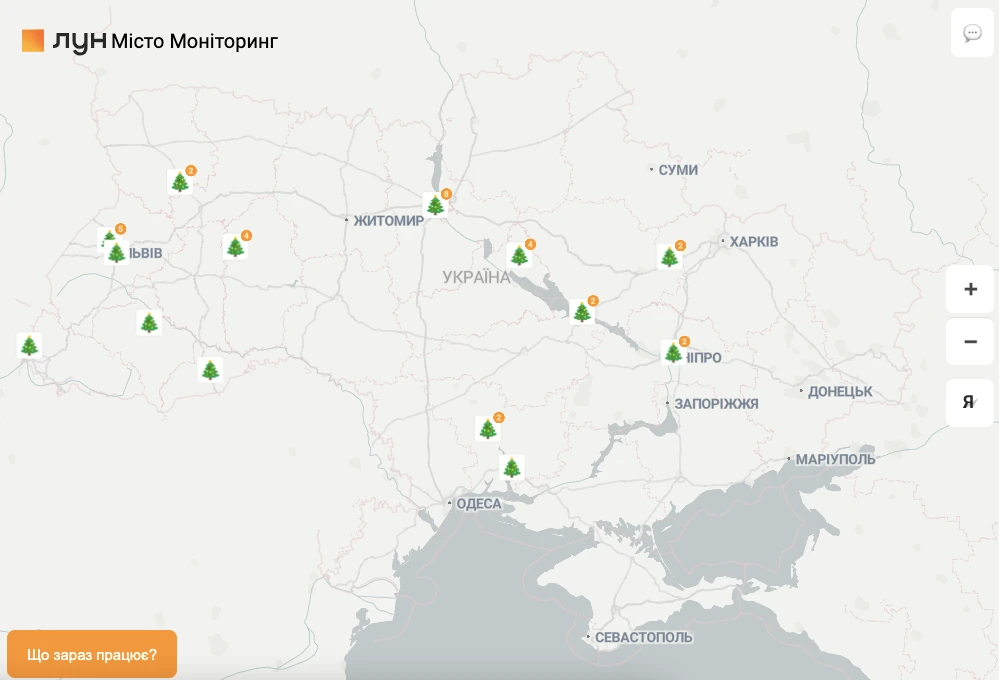The width and height of the screenshot is (999, 680).
Task: Select tree marker with badge 8 near Житомир
Action: coord(436,205)
